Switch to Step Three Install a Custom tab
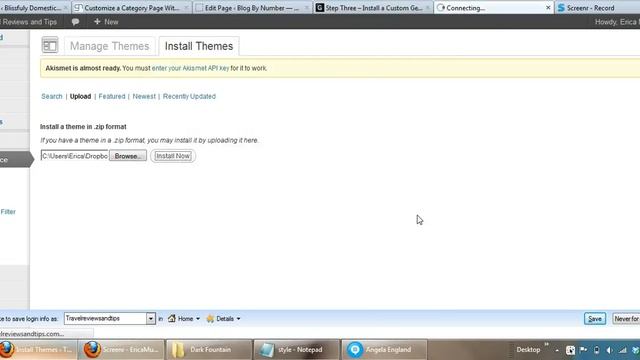The image size is (640, 360). pyautogui.click(x=373, y=8)
